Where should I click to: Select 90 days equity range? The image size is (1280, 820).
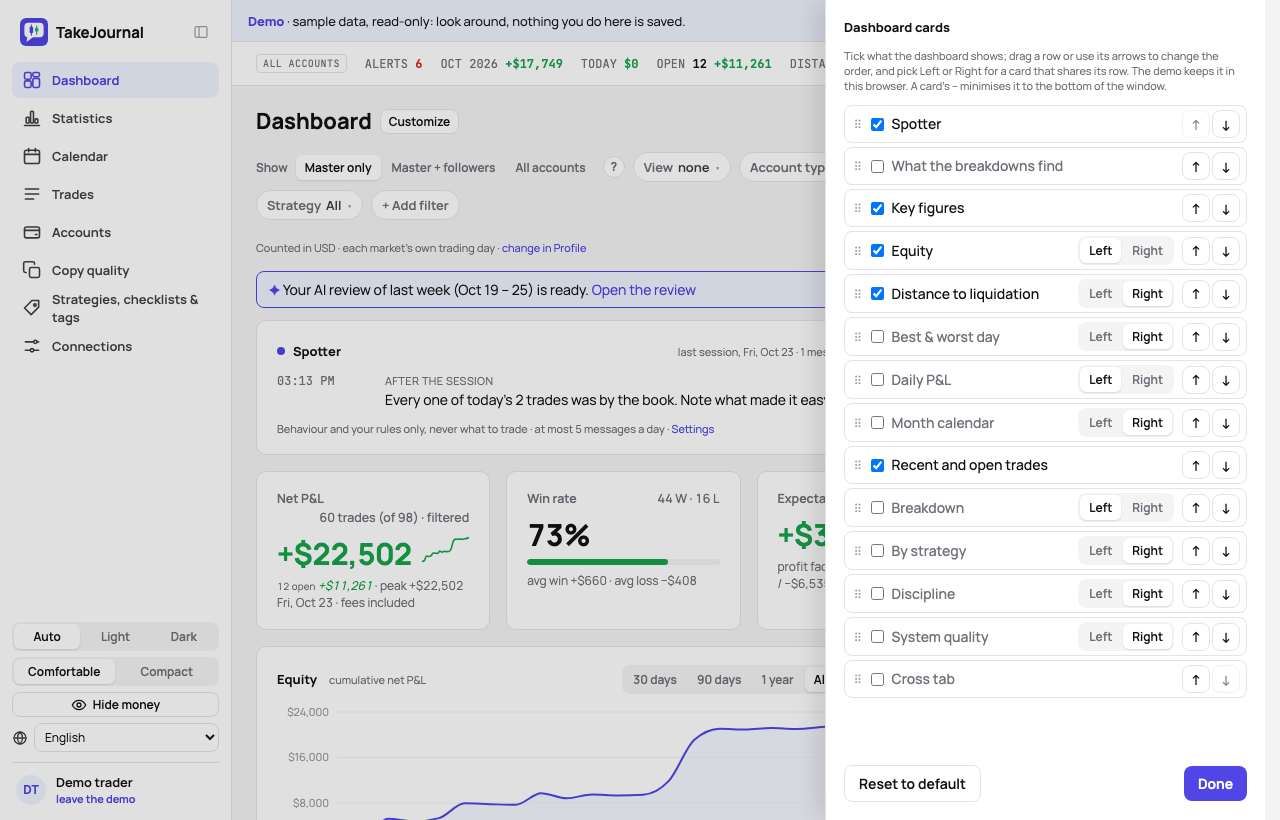click(719, 680)
